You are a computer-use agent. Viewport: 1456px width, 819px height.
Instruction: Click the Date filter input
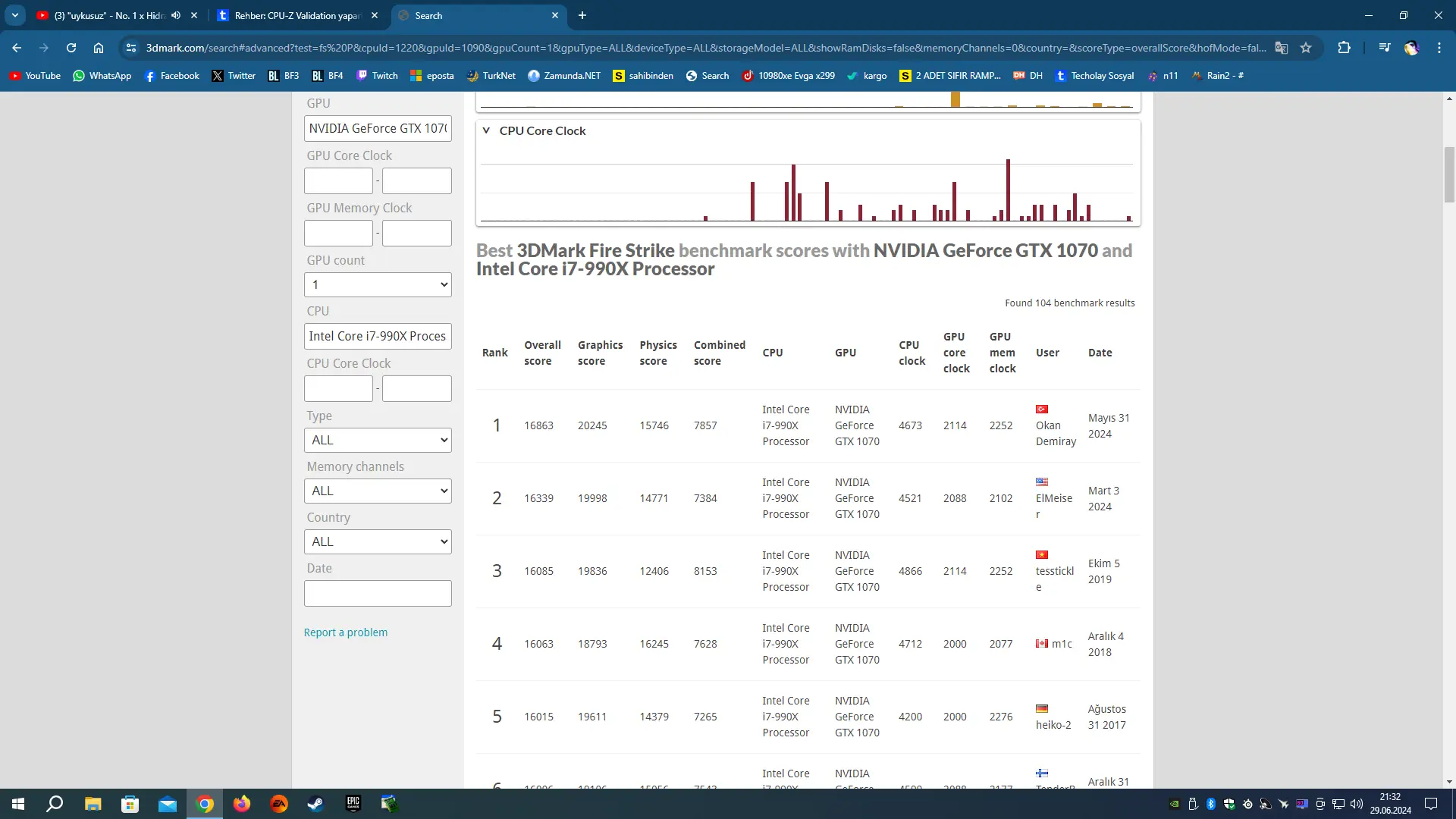coord(378,594)
